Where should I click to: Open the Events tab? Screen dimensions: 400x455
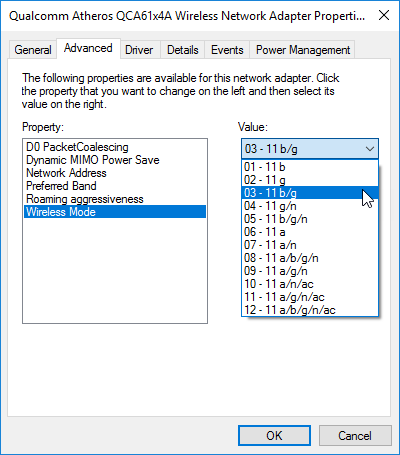pos(227,50)
